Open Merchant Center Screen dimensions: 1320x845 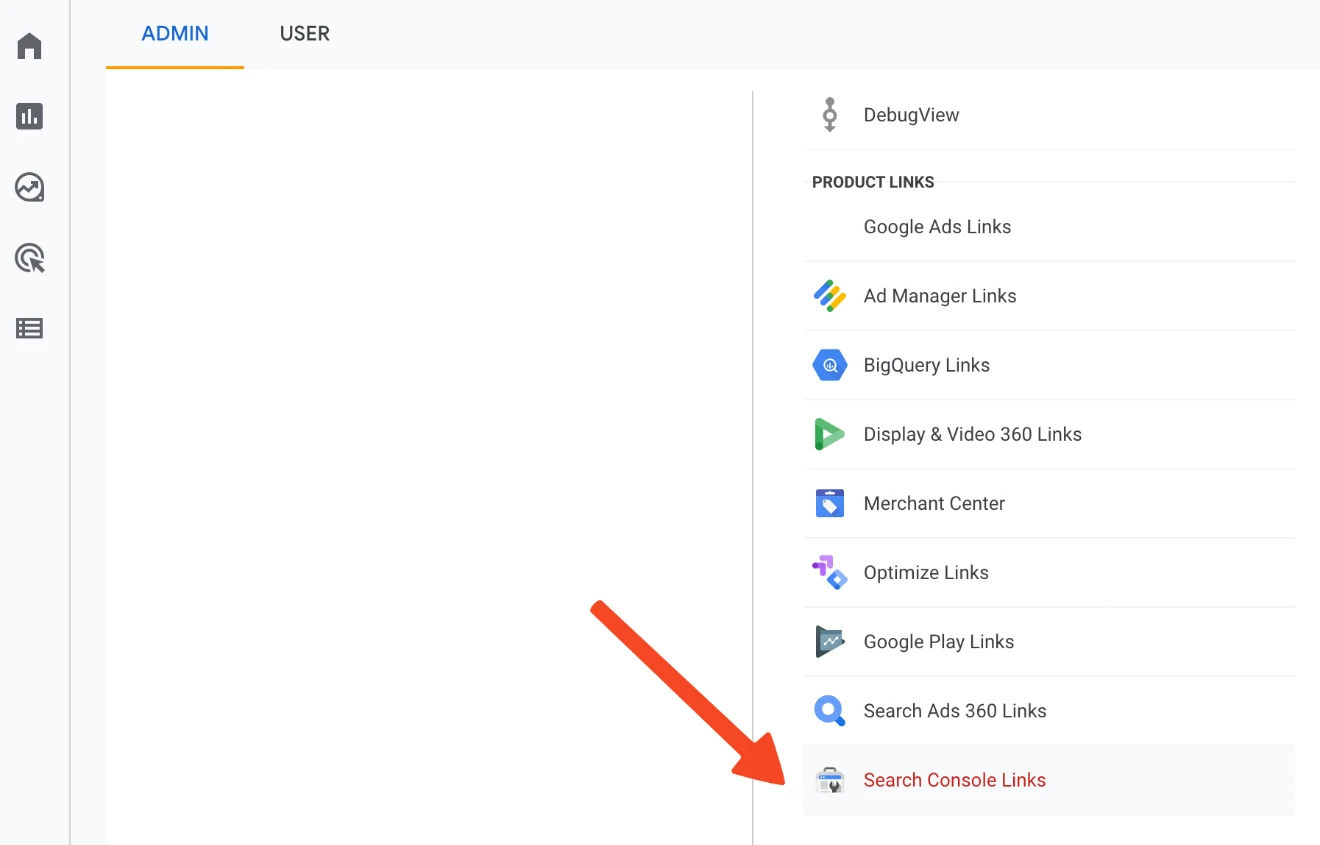click(x=1049, y=503)
